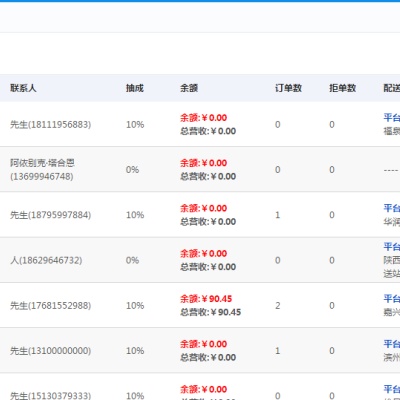Click red 余额:¥90.45 value

[206, 299]
